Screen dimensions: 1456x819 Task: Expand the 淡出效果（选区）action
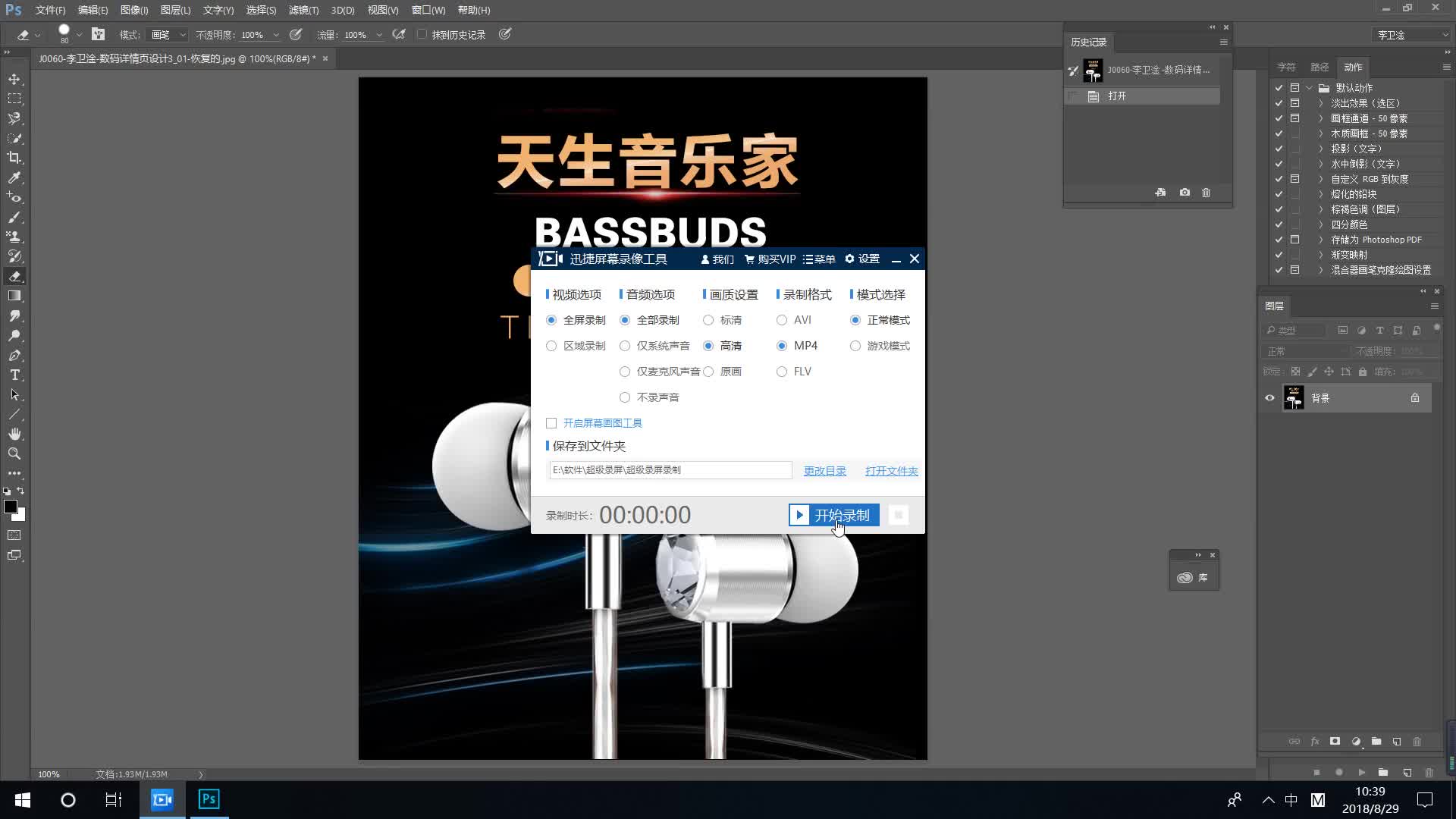pos(1321,103)
